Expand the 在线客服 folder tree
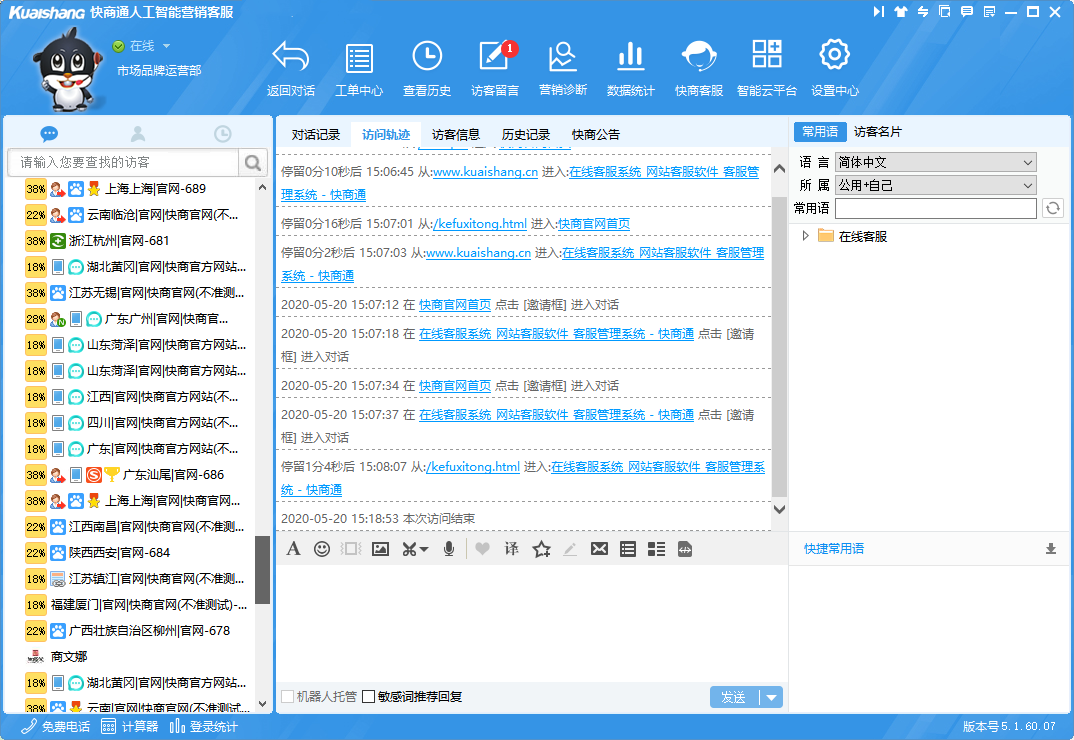The height and width of the screenshot is (740, 1074). (x=806, y=236)
